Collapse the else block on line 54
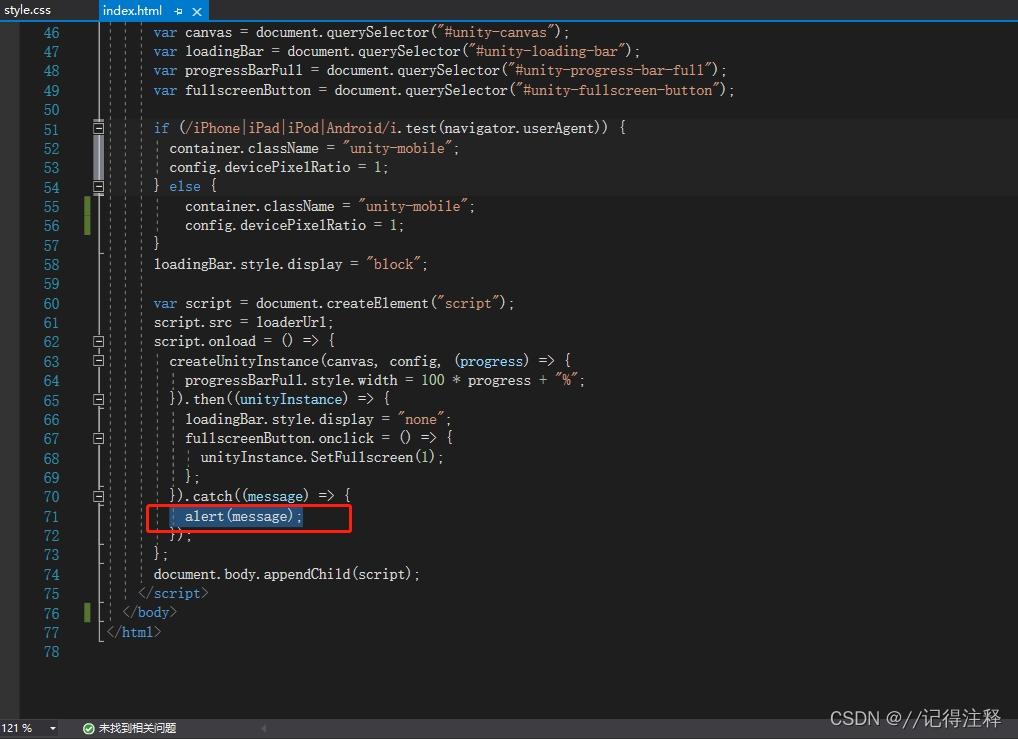Screen dimensions: 1018x739 (99, 187)
